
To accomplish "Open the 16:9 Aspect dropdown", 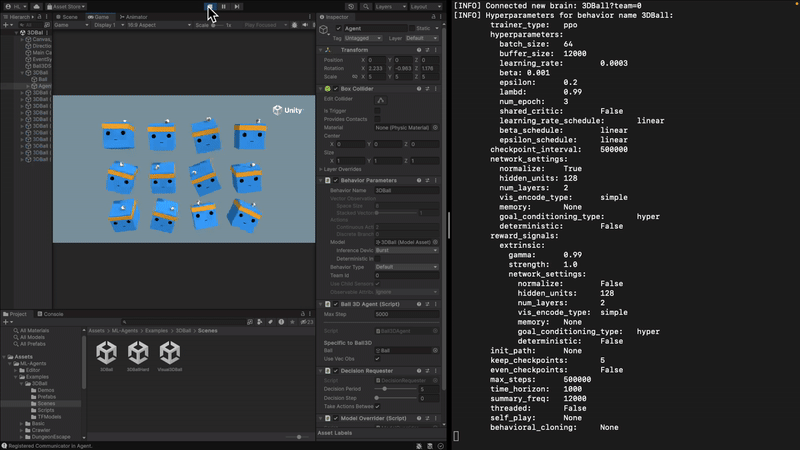I will pos(159,25).
